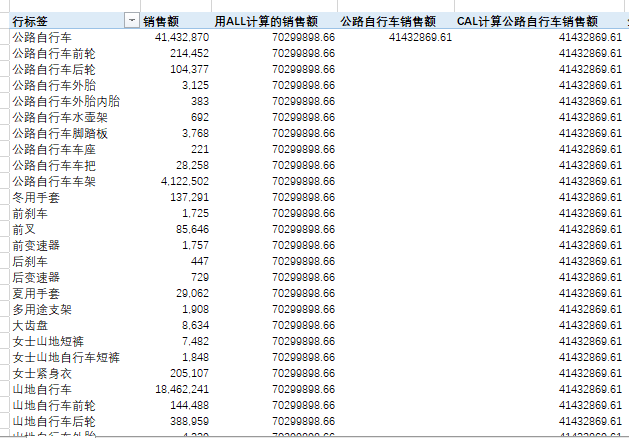
Task: Click the 公路自行车车座 row label
Action: 54,150
